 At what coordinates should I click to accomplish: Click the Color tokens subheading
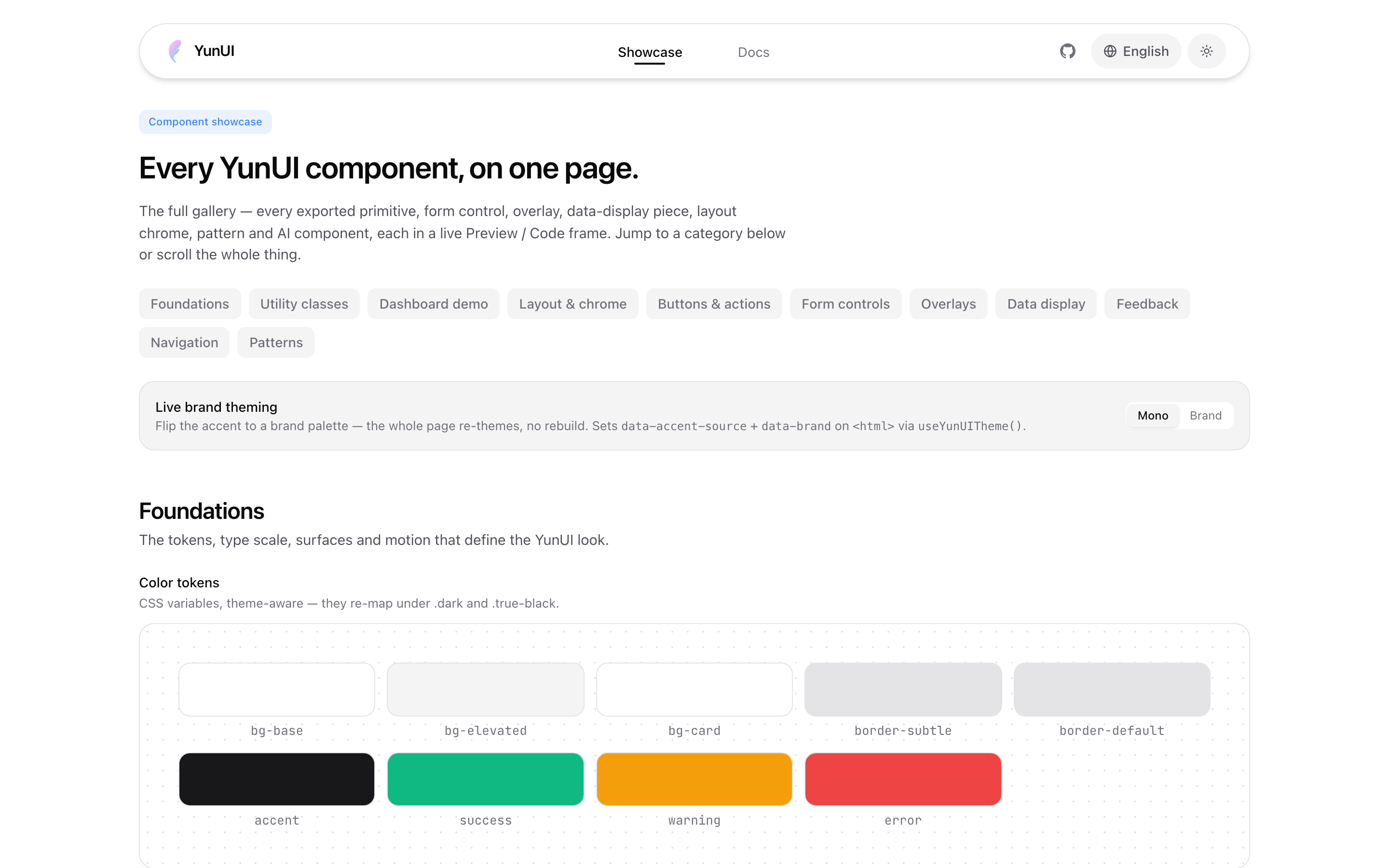pyautogui.click(x=179, y=583)
